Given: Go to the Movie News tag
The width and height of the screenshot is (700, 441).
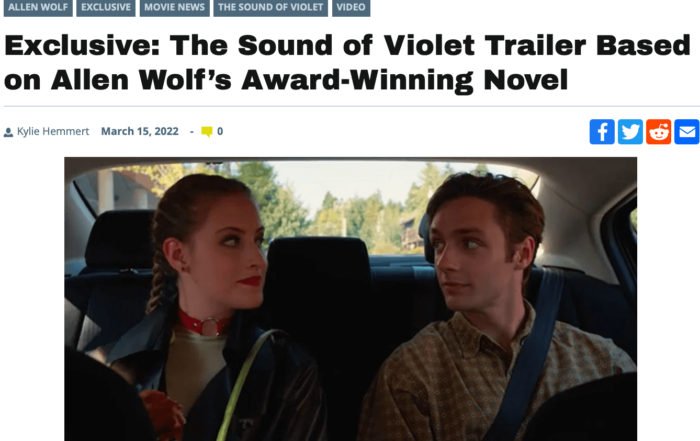Looking at the screenshot, I should coord(175,8).
